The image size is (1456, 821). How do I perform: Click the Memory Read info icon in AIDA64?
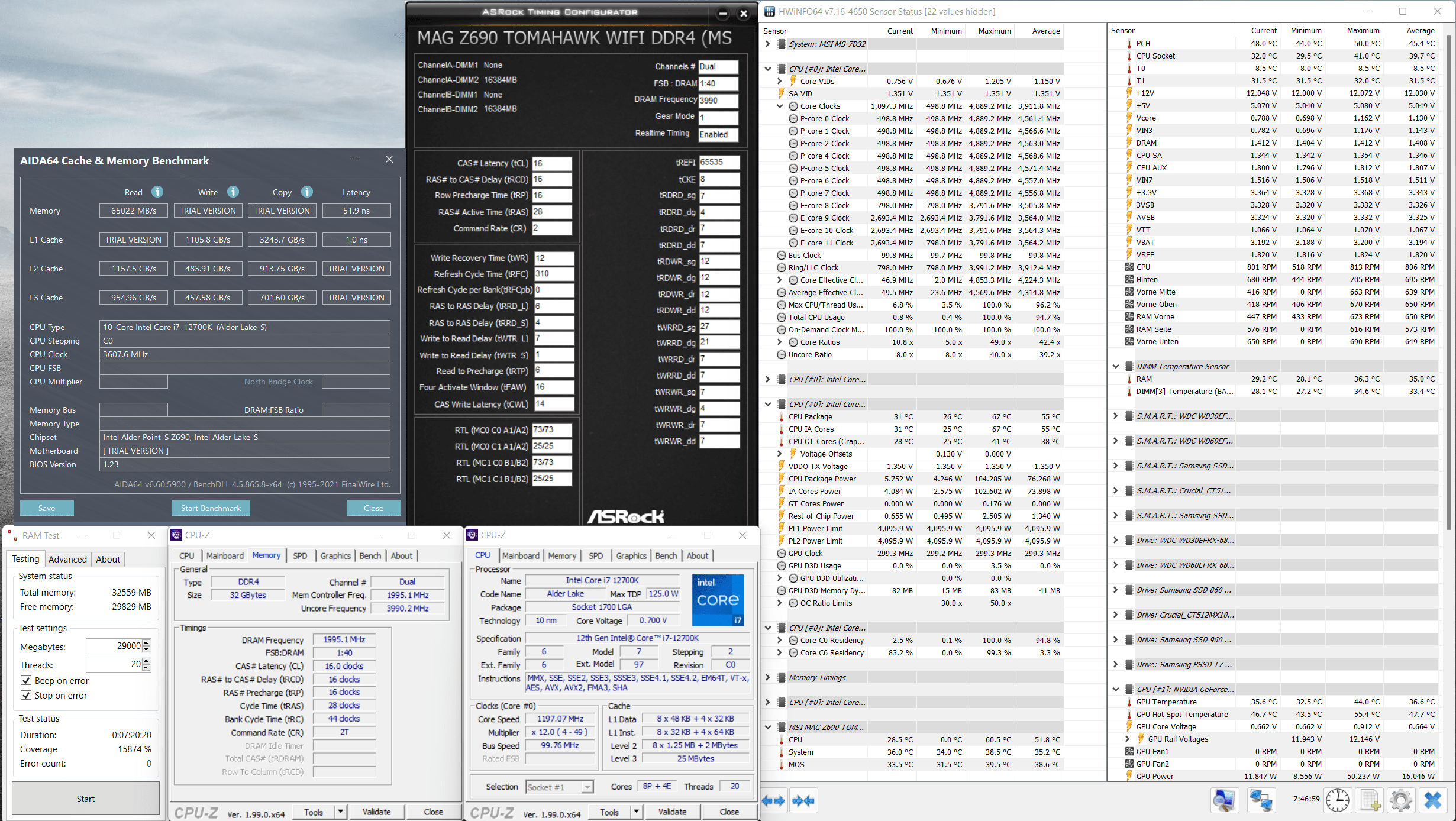(157, 192)
